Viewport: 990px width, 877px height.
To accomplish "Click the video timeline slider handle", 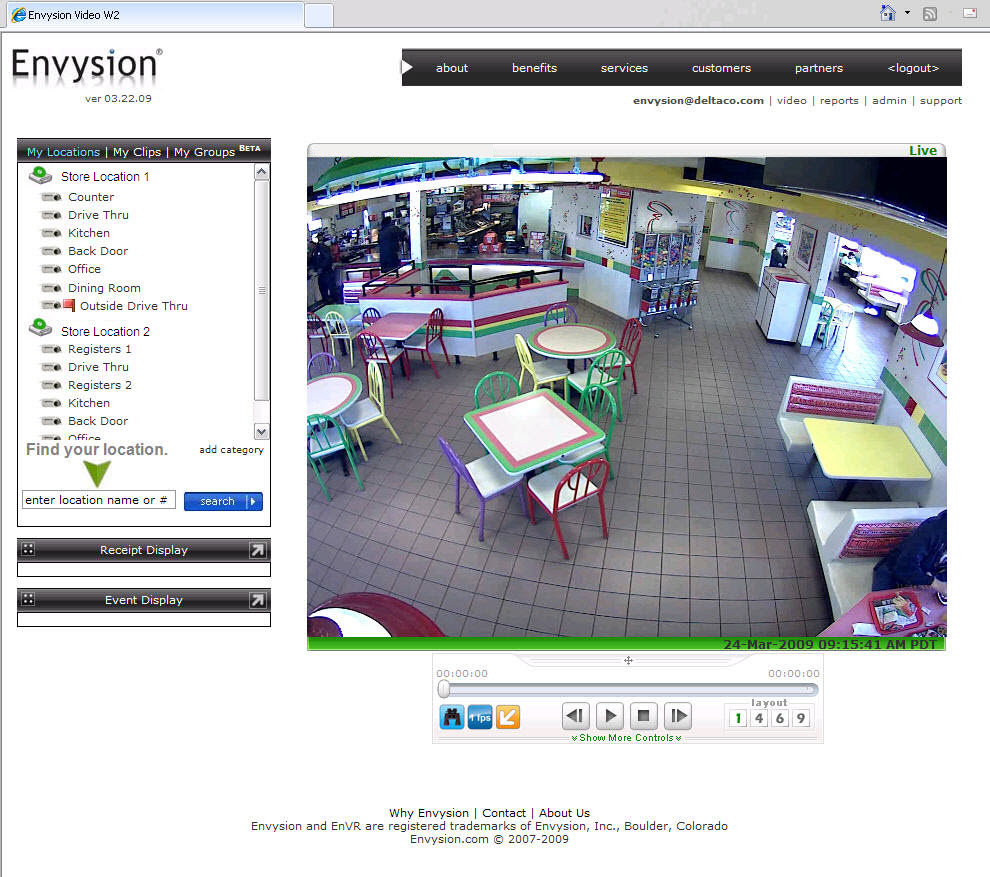I will tap(444, 688).
